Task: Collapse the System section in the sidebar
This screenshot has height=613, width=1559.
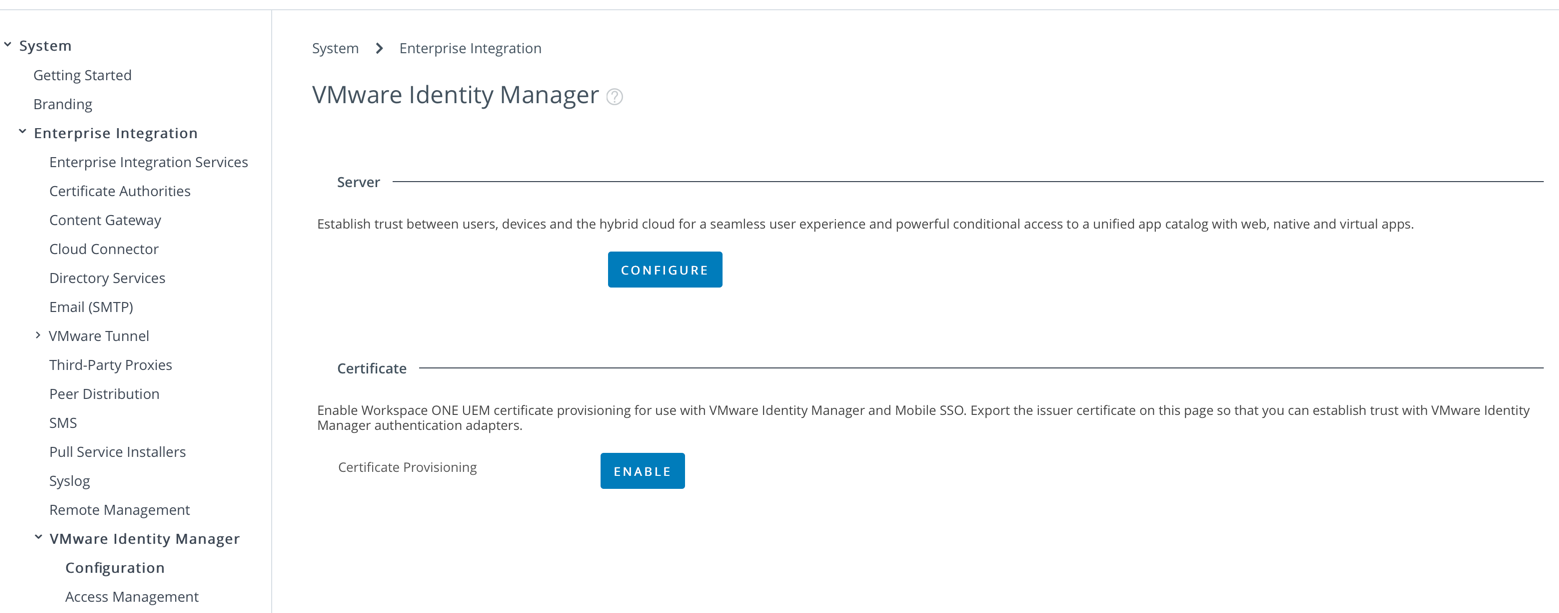Action: click(8, 44)
